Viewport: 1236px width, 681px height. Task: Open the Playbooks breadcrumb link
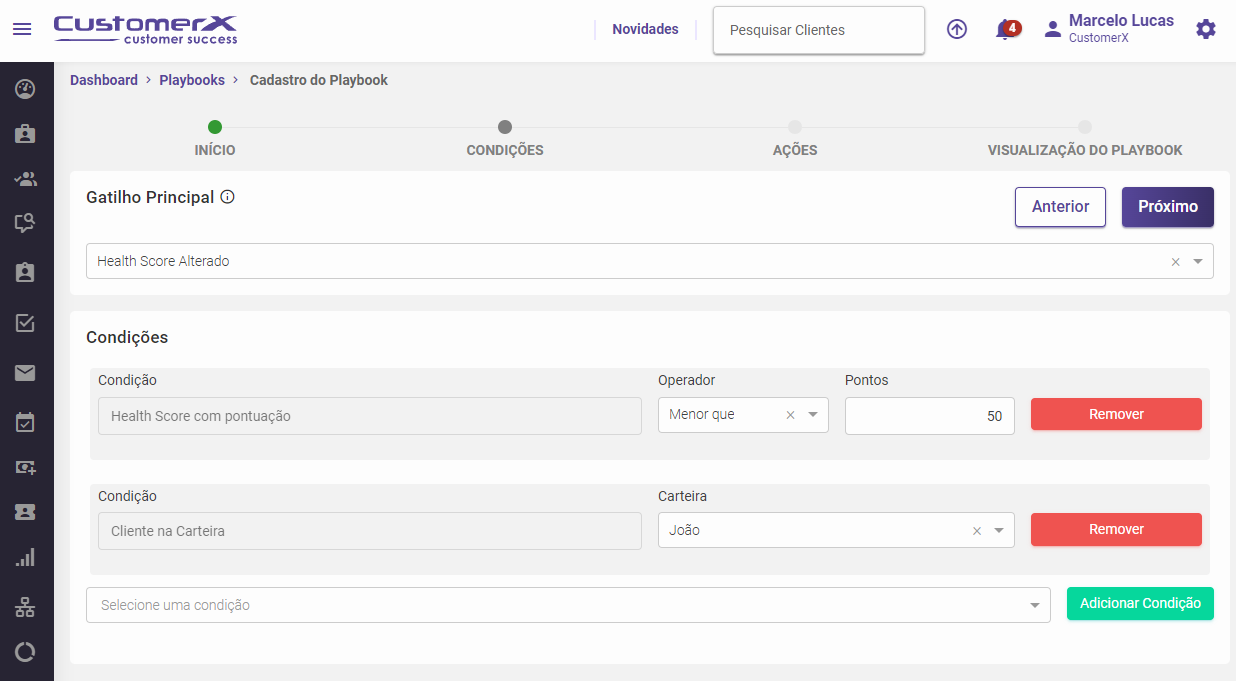click(x=192, y=80)
